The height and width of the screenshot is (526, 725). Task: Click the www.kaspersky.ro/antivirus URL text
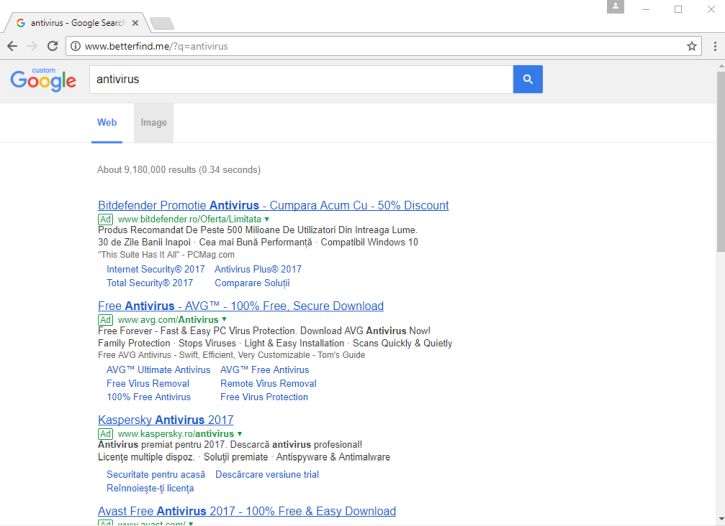(x=176, y=434)
